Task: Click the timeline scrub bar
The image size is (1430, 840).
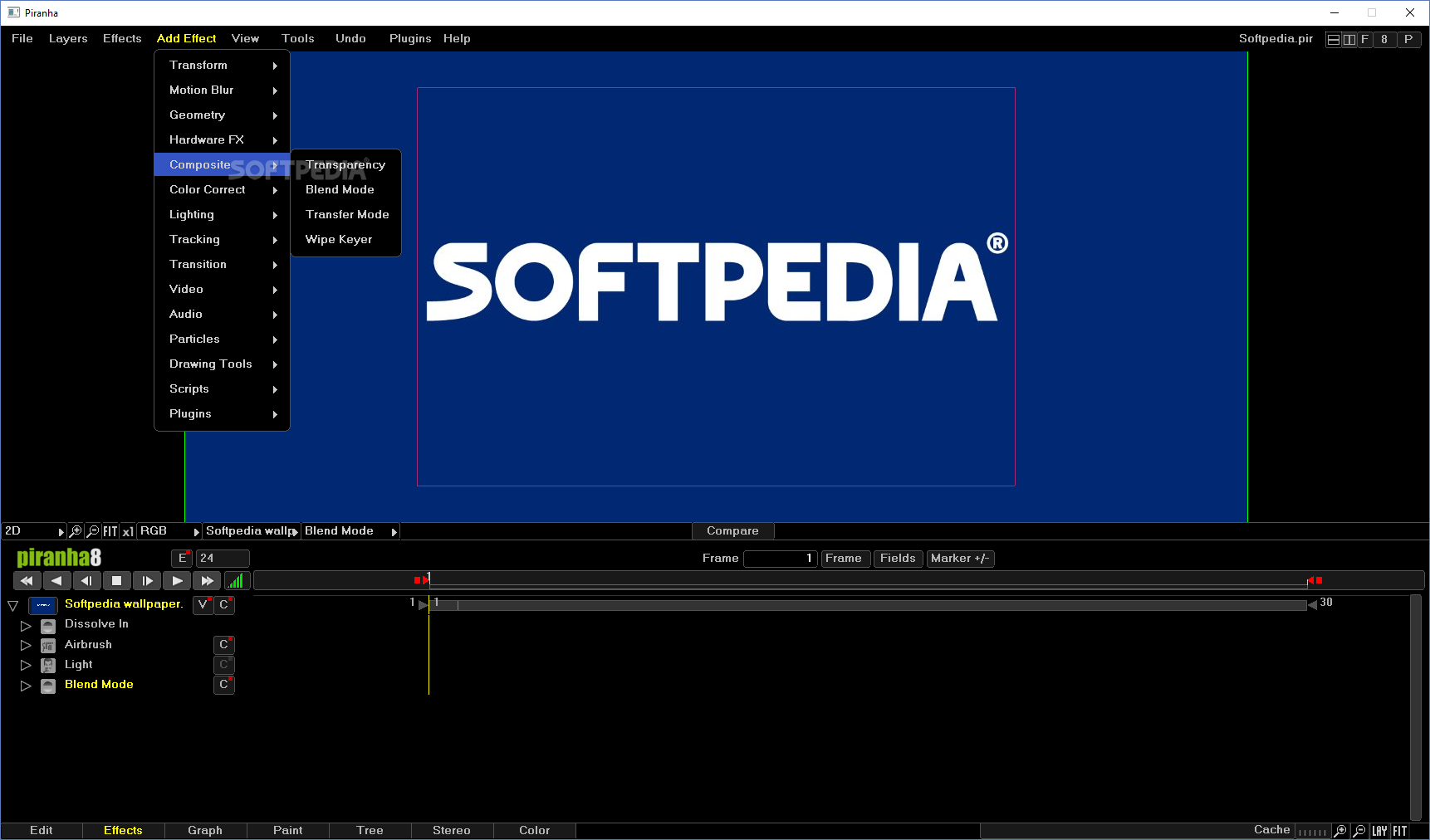Action: [x=839, y=580]
